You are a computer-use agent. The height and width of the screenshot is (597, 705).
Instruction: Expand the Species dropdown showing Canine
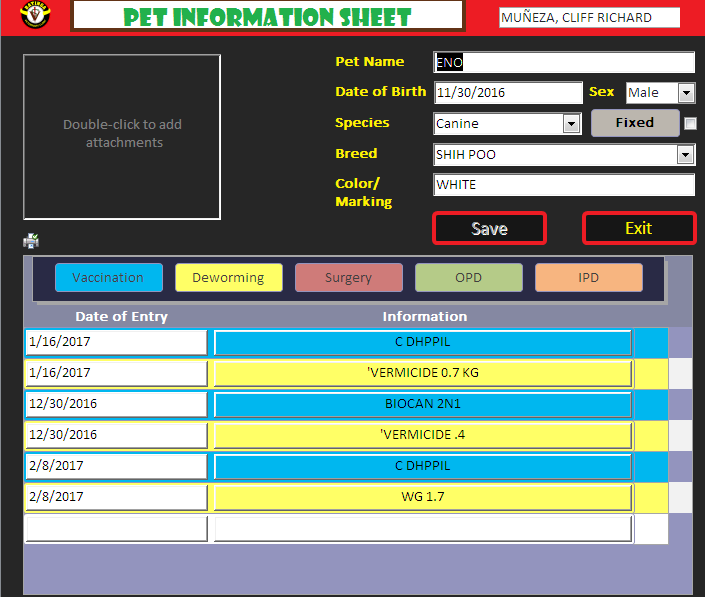tap(571, 124)
